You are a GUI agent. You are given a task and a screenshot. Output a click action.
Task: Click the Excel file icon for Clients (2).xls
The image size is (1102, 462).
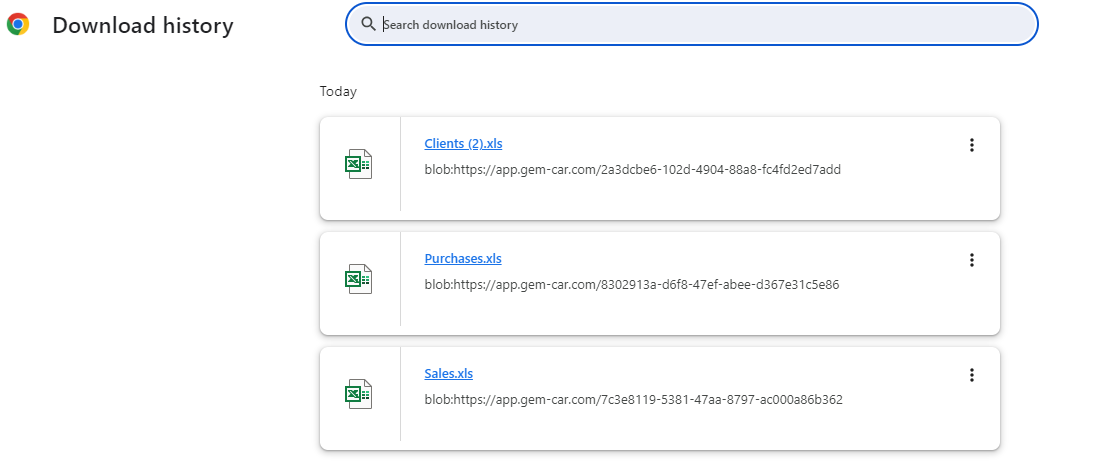pyautogui.click(x=358, y=165)
